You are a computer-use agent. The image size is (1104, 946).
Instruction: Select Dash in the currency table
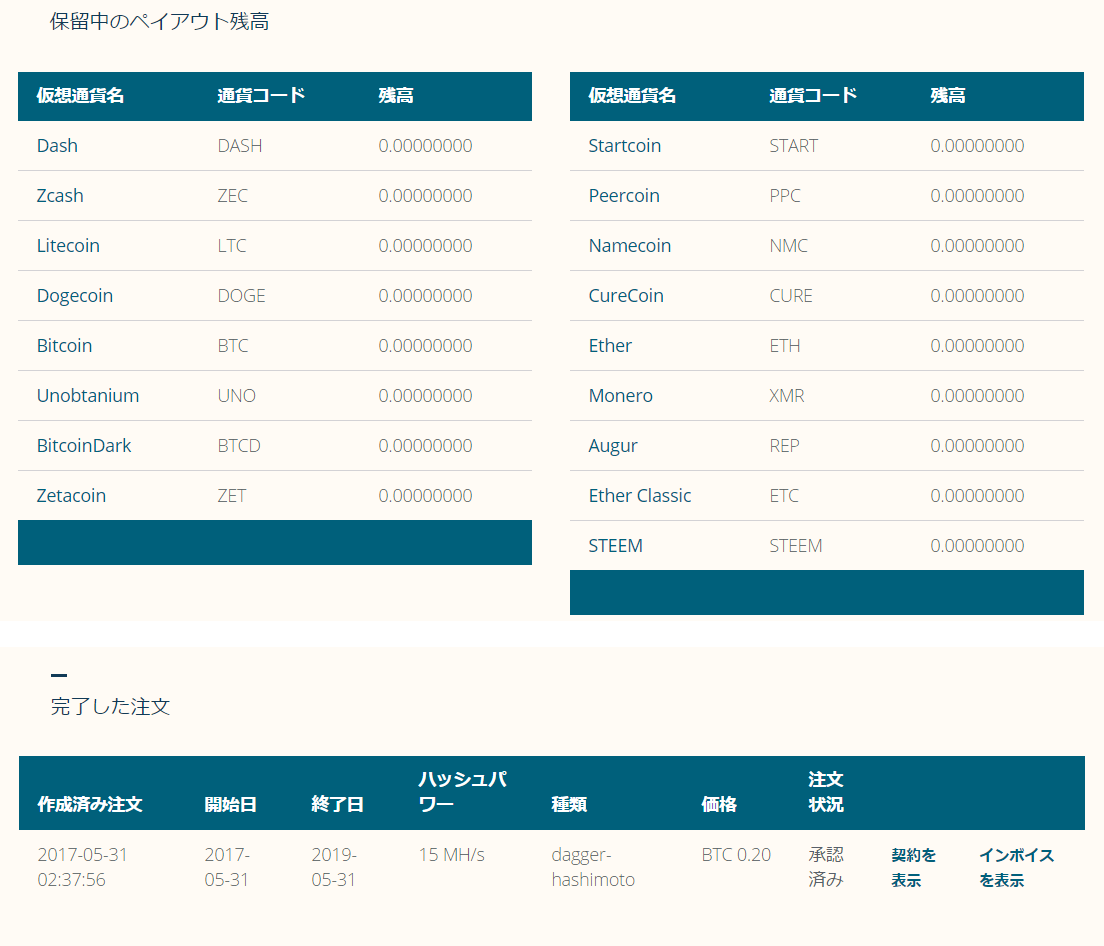(x=57, y=146)
